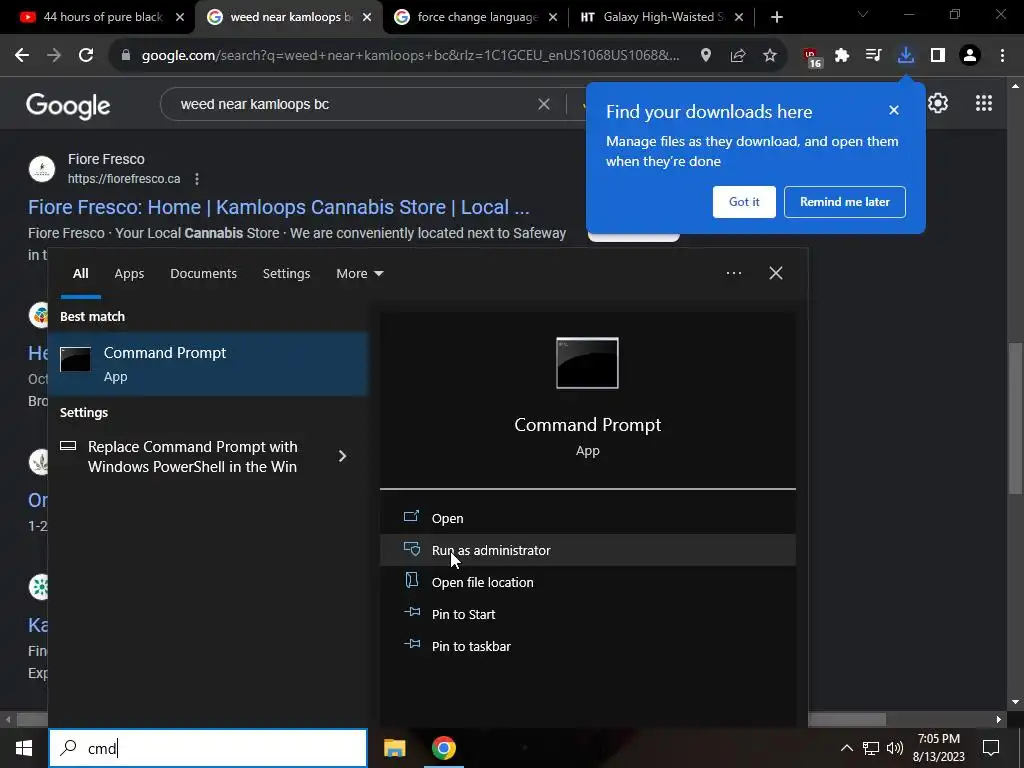
Task: Go back using Chrome's back arrow
Action: point(22,56)
